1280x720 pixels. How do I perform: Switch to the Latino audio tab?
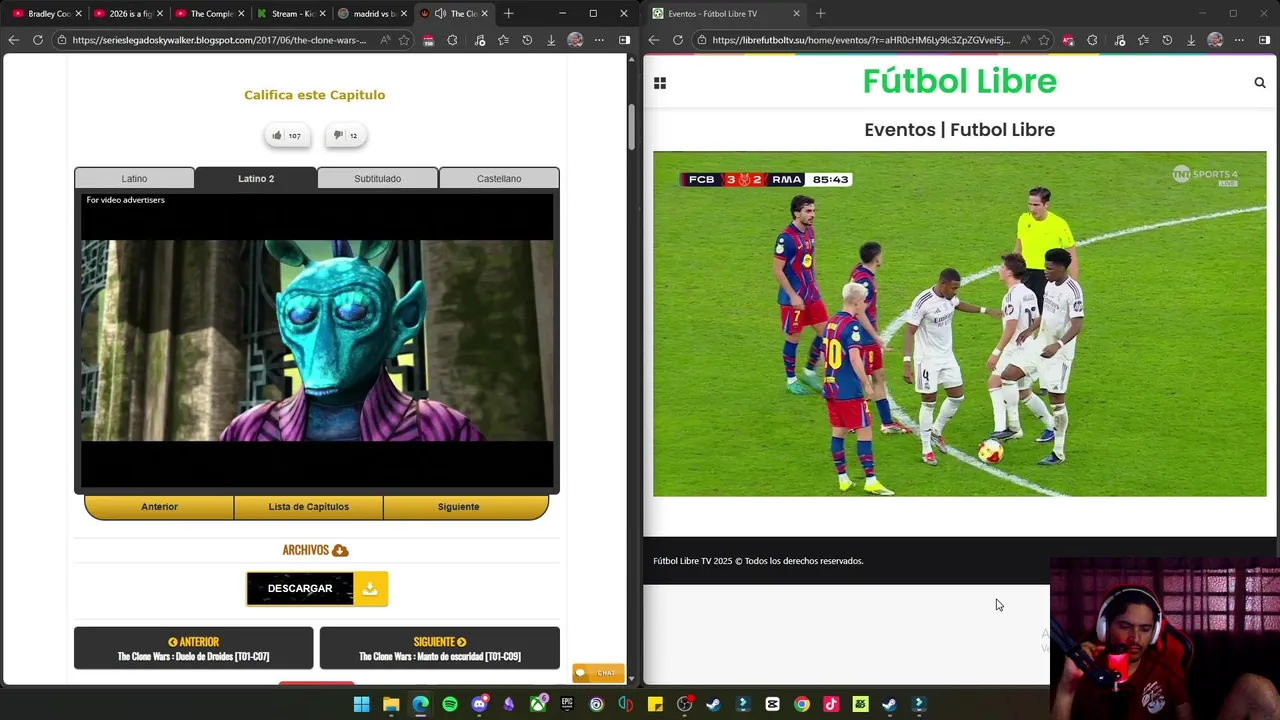coord(134,178)
